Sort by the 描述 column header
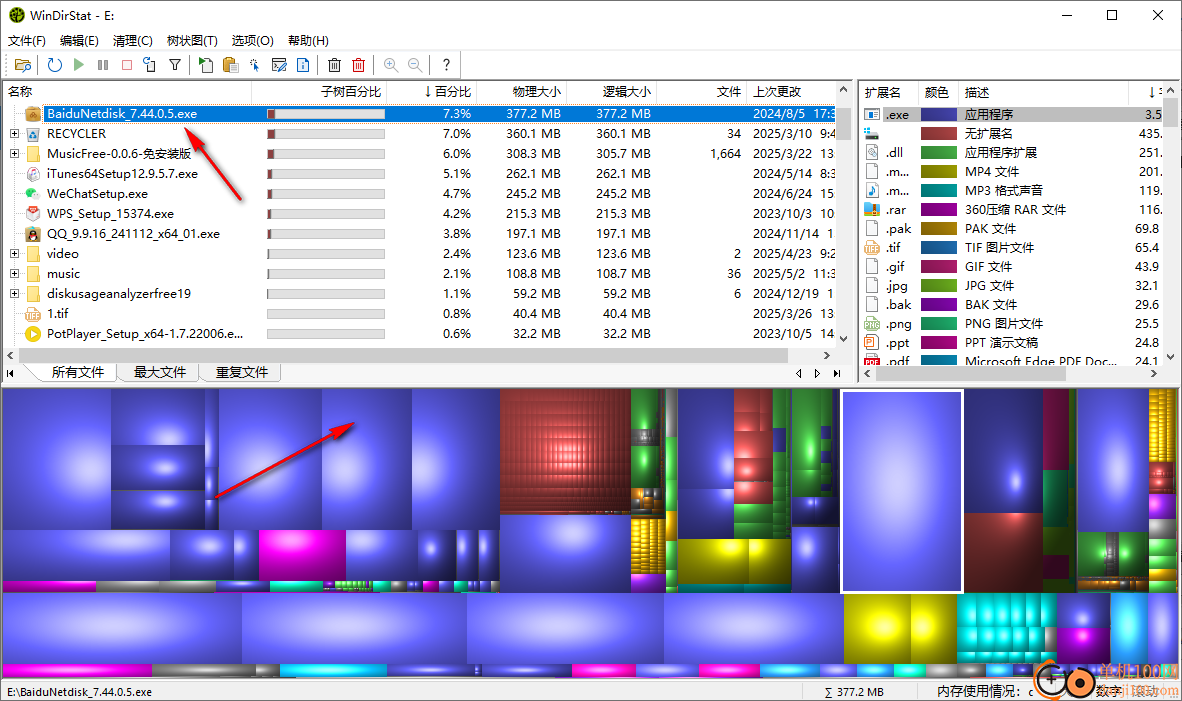The width and height of the screenshot is (1182, 701). (x=1043, y=92)
